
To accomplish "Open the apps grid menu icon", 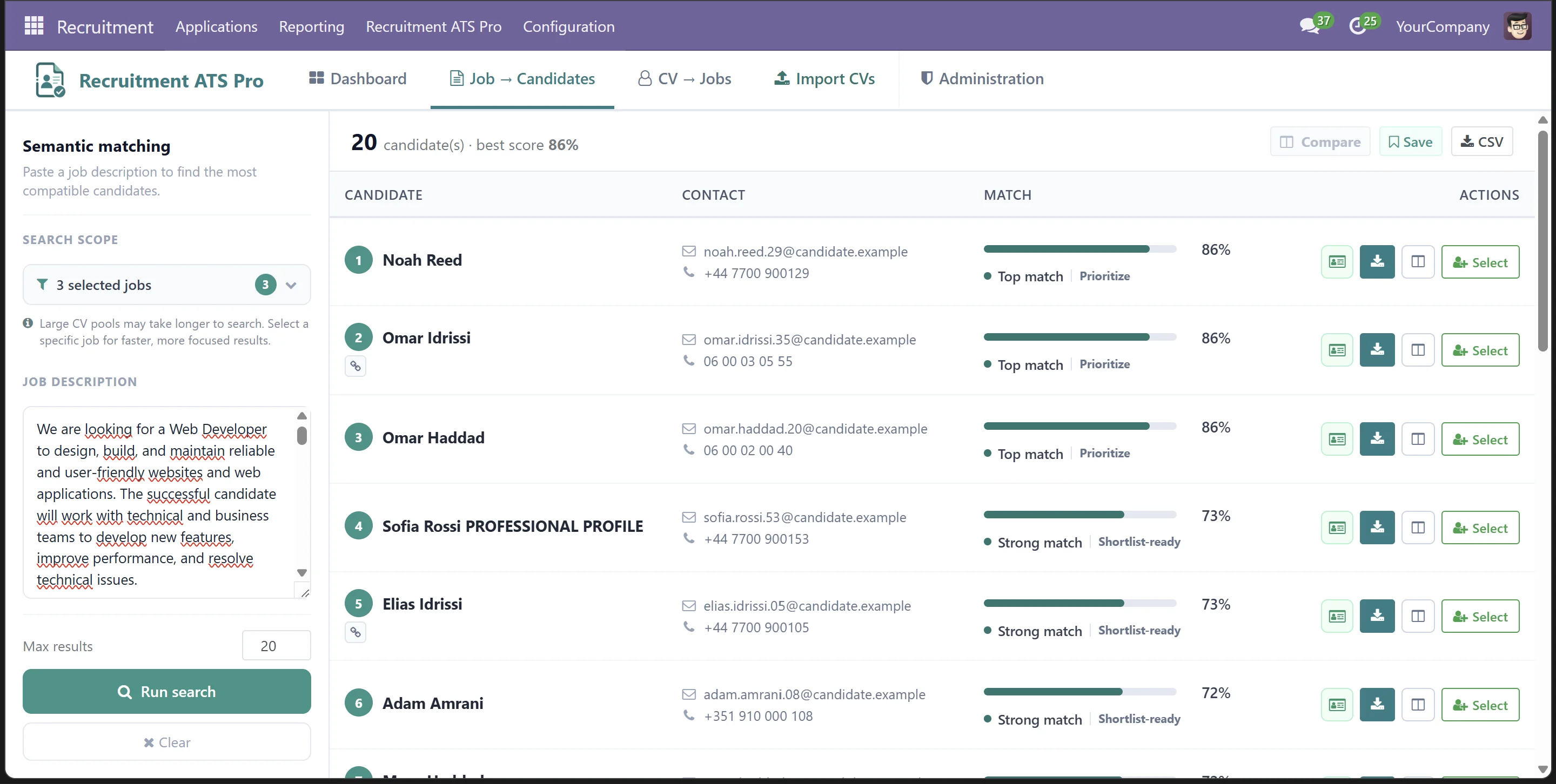I will [x=34, y=26].
